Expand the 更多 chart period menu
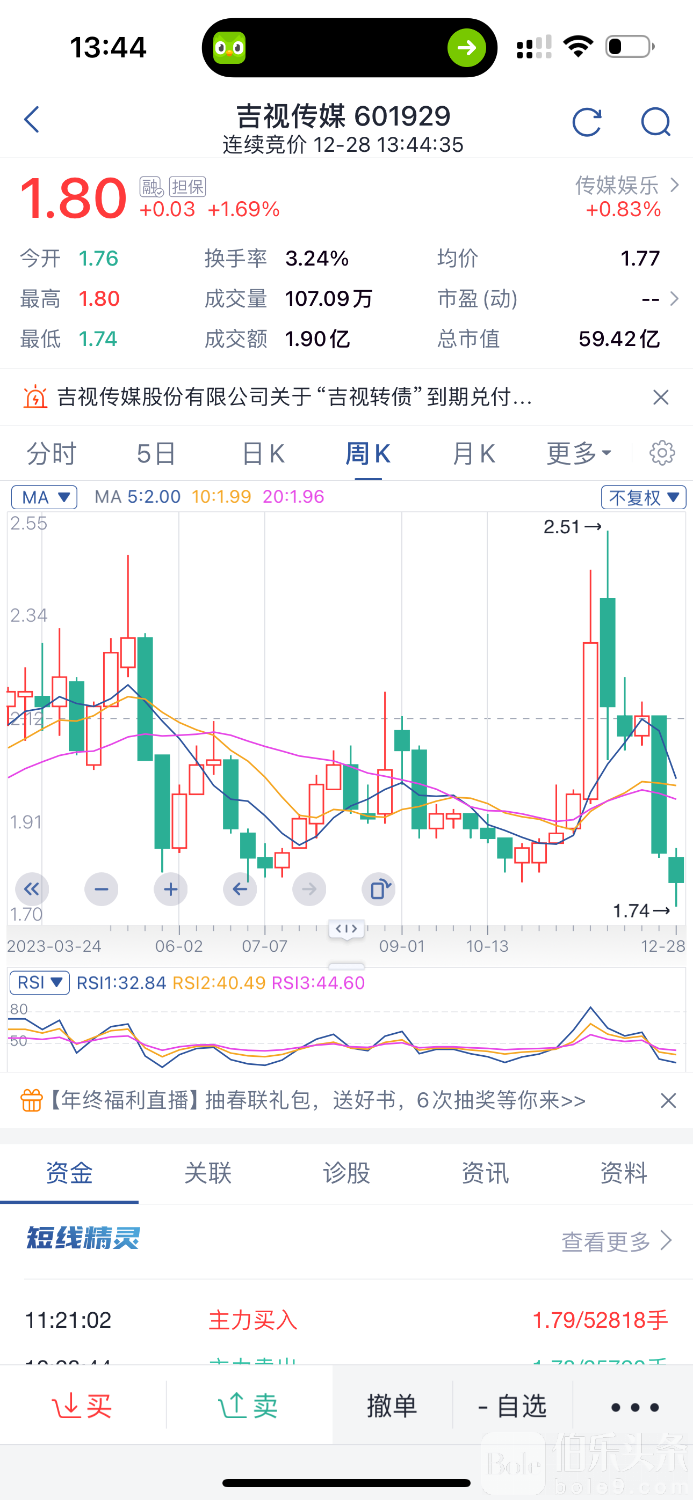The image size is (693, 1500). [x=578, y=454]
